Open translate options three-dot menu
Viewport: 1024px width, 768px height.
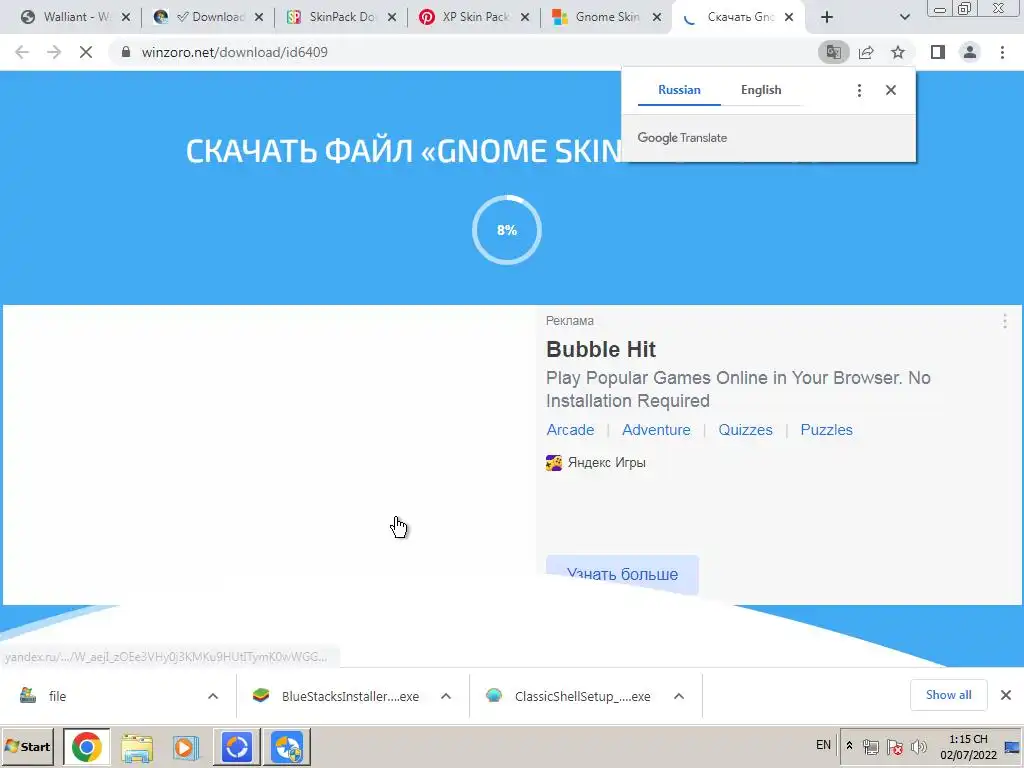pyautogui.click(x=859, y=90)
